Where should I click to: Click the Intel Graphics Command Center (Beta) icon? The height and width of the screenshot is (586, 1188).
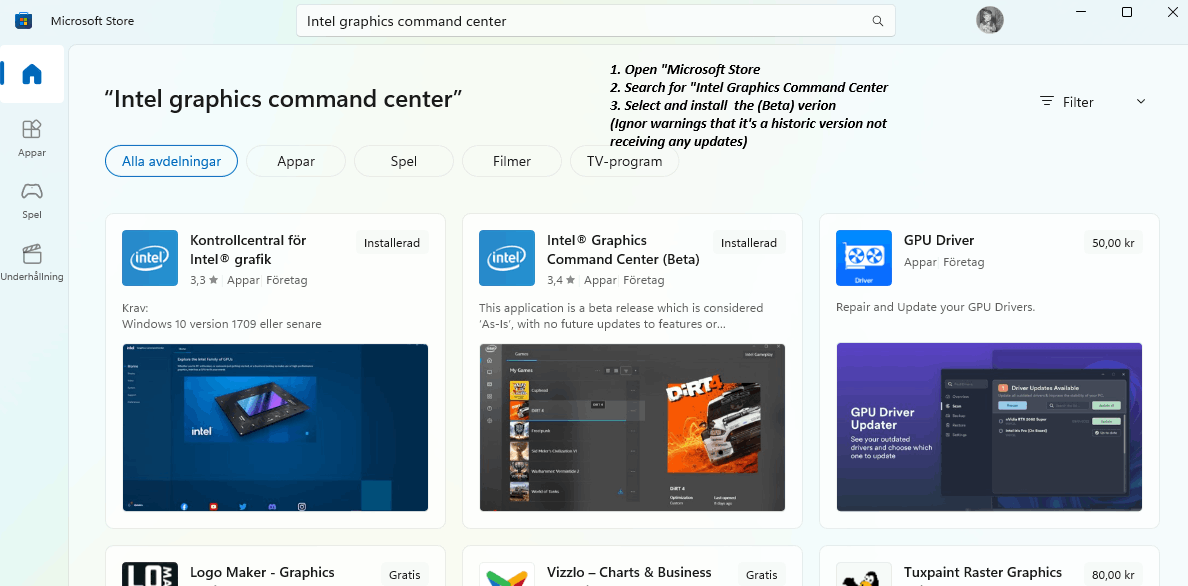point(507,258)
